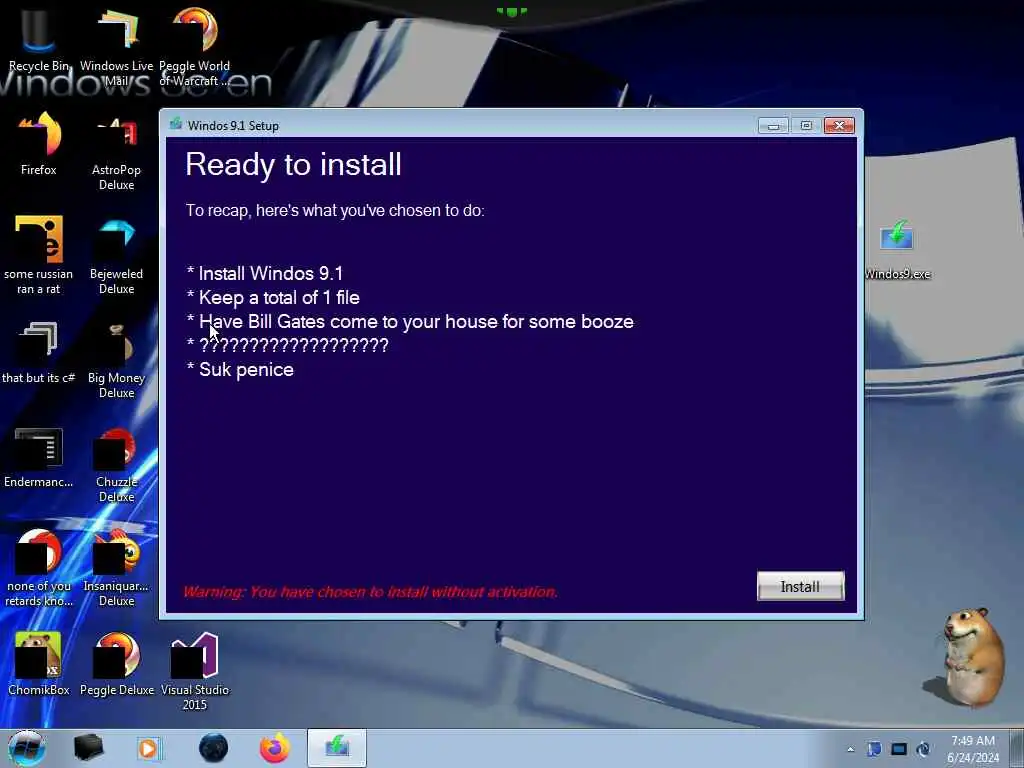The height and width of the screenshot is (768, 1024).
Task: Select Peggle Deluxe desktop icon
Action: point(117,663)
